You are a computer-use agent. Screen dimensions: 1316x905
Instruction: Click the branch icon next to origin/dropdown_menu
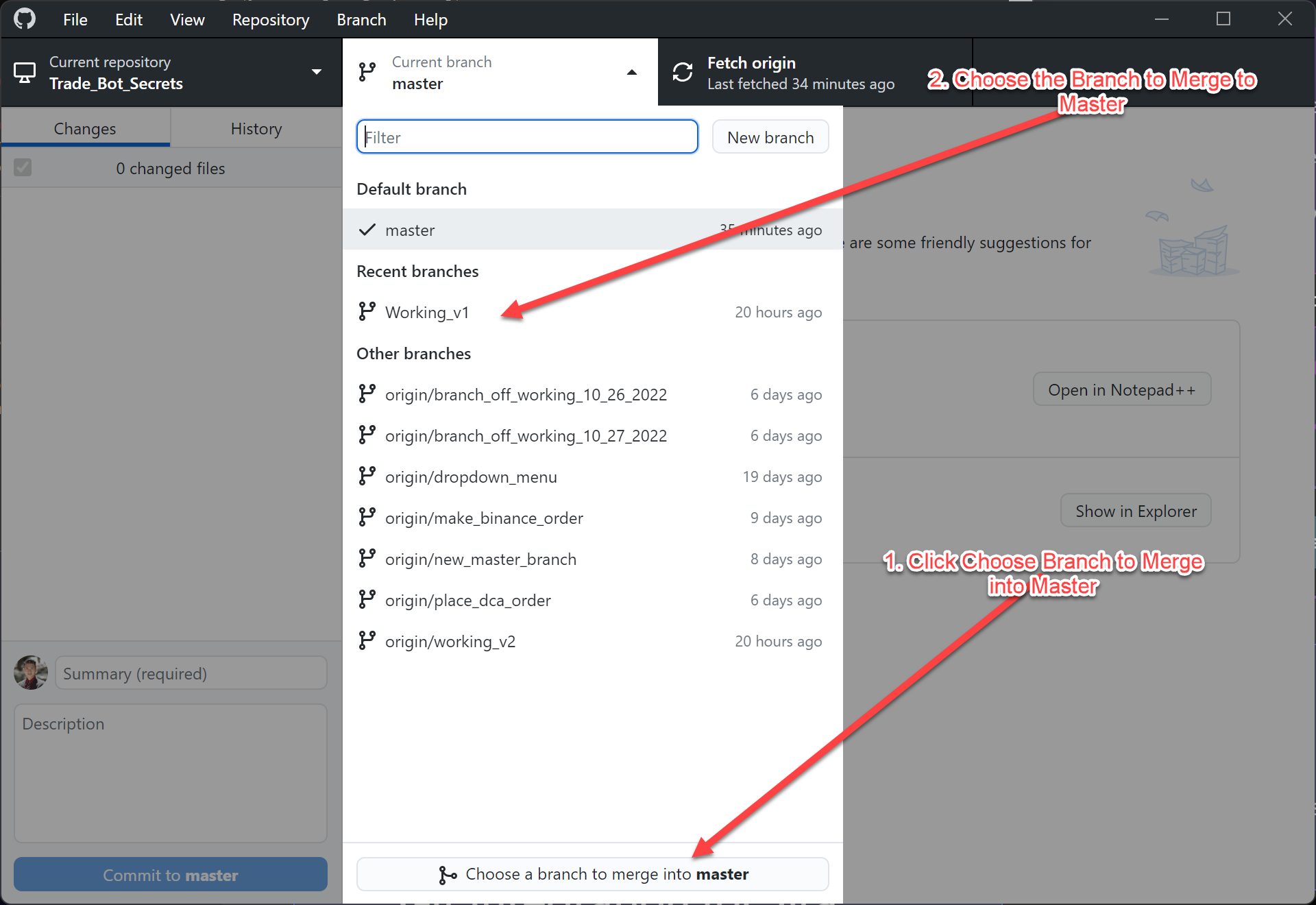[x=367, y=476]
